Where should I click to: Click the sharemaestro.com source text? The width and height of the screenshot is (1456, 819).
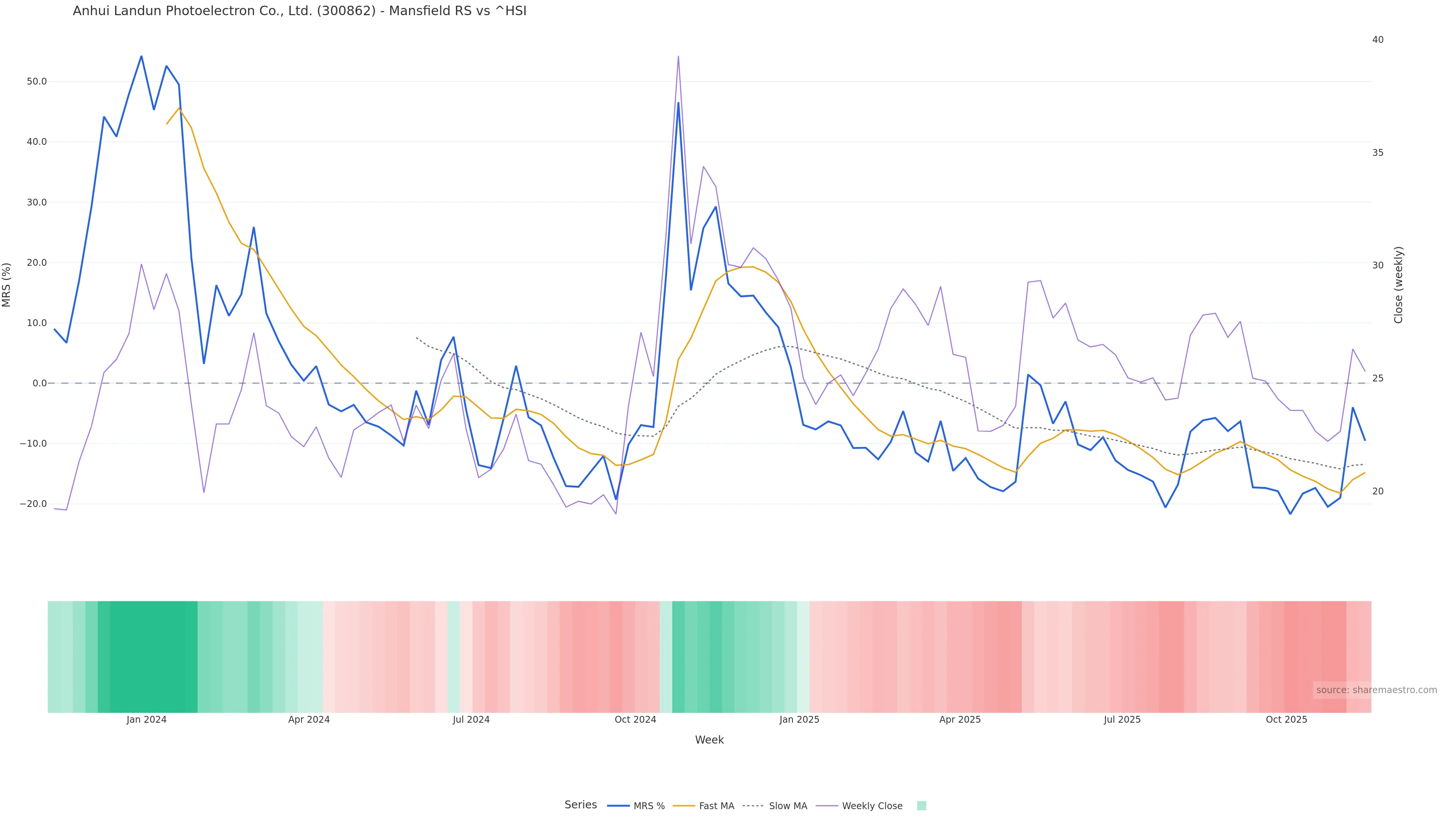(1376, 690)
